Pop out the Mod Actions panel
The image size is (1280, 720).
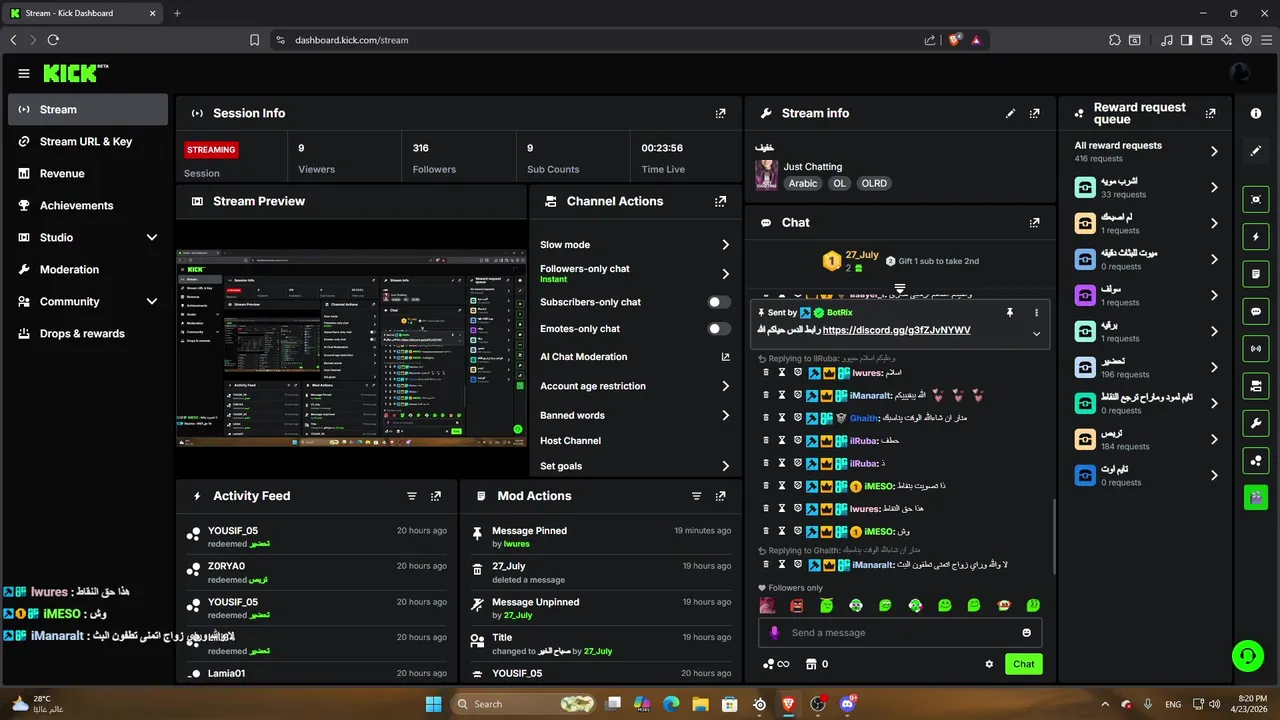point(720,496)
